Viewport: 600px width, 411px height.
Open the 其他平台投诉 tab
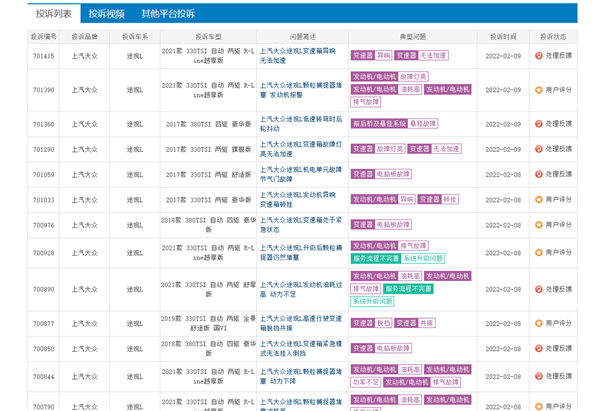pyautogui.click(x=168, y=14)
